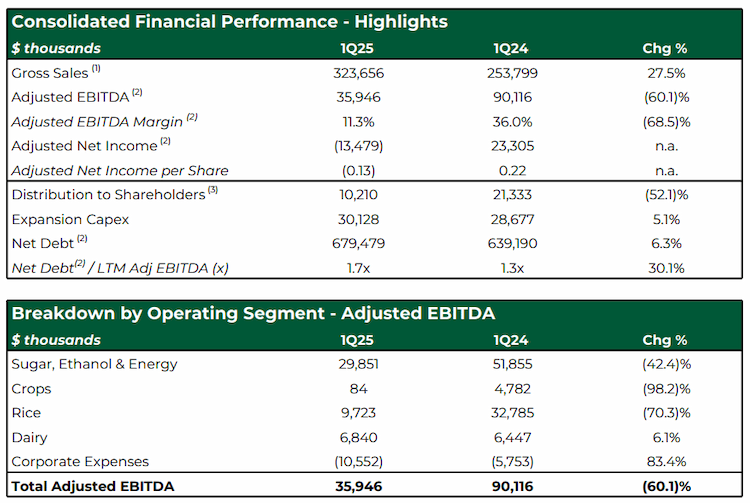Screen dimensions: 750x503
Task: Select the Rice change value (70.3)%
Action: coord(666,413)
